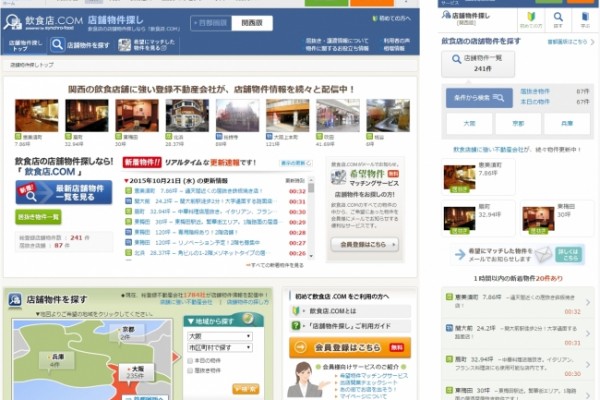This screenshot has width=600, height=400.
Task: Select 兵庫 tab in mobile view
Action: click(x=567, y=124)
